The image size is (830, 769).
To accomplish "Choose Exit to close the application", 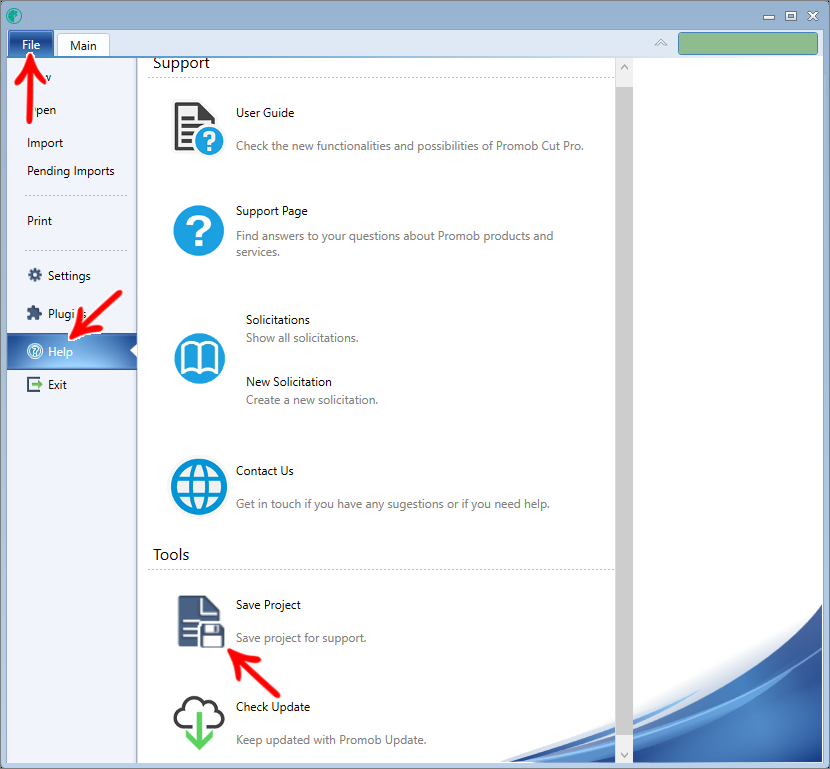I will coord(57,385).
